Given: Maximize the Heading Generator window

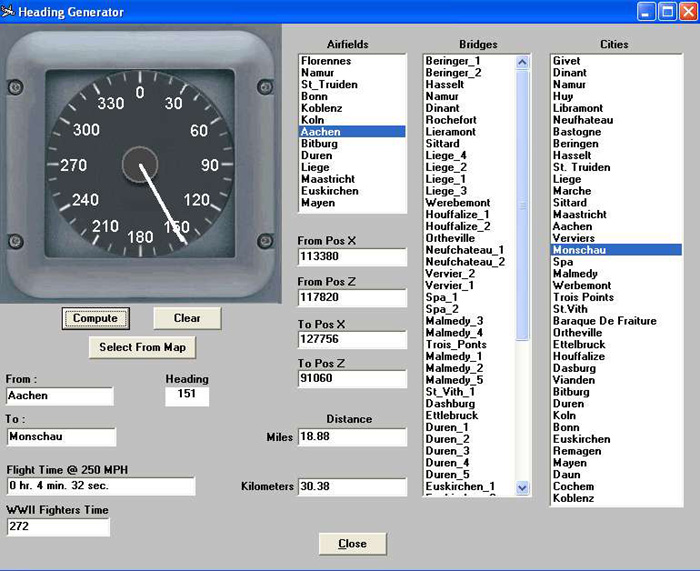Looking at the screenshot, I should 667,12.
